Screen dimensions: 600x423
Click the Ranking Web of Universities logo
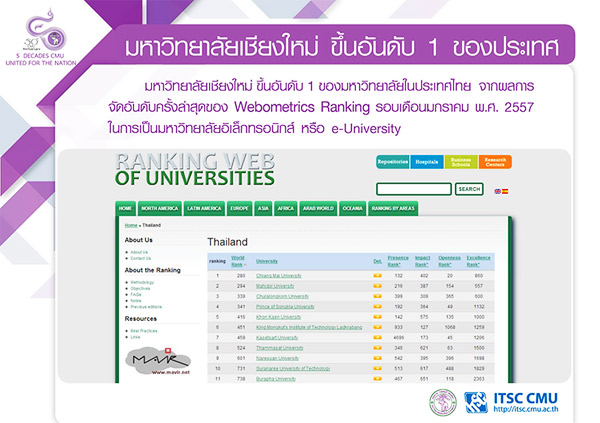click(x=195, y=170)
